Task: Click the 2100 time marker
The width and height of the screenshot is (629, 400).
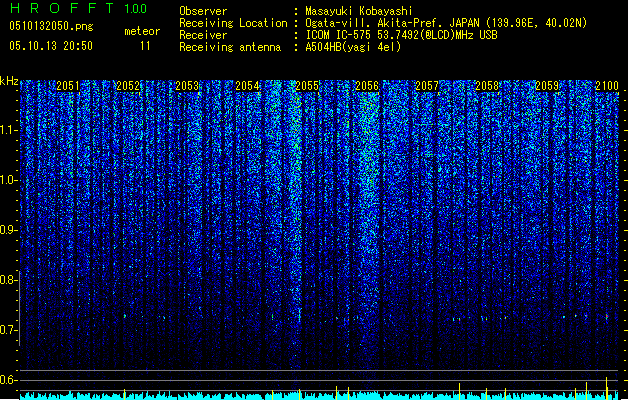Action: [607, 86]
